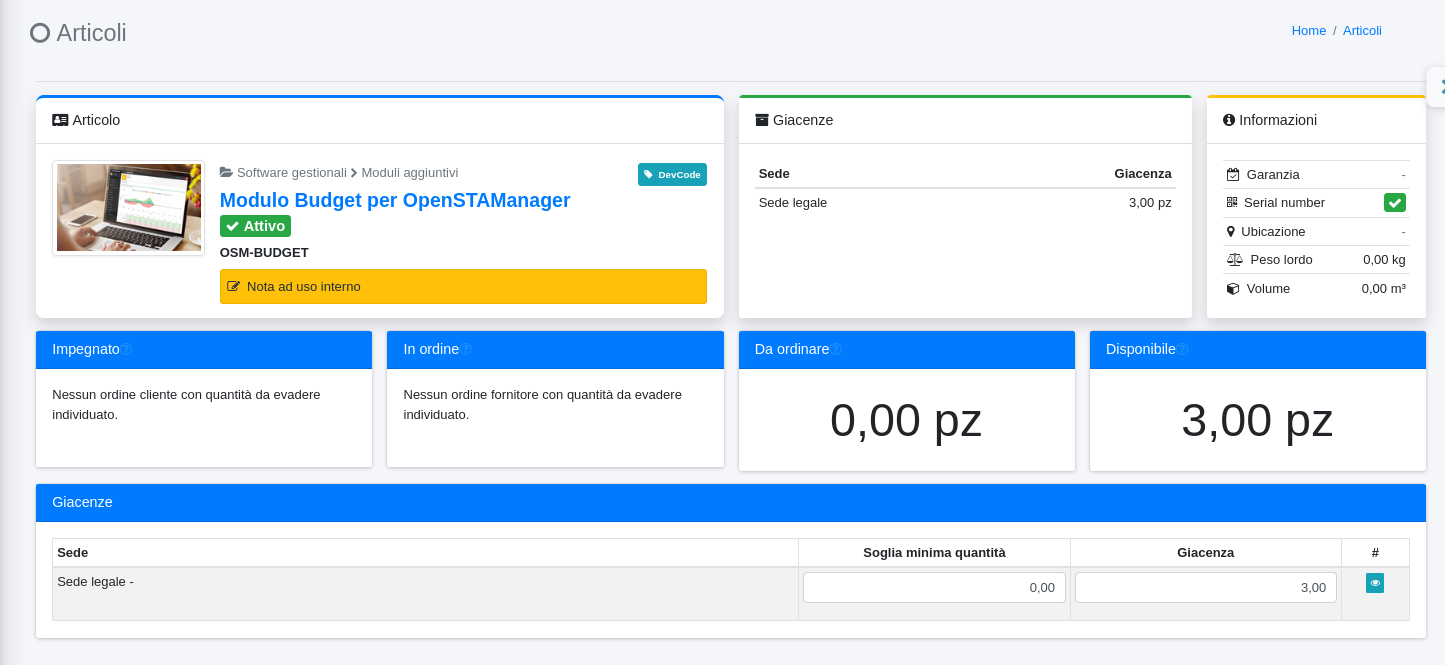This screenshot has height=665, width=1445.
Task: Click the Soglia minima quantità input field
Action: point(934,588)
